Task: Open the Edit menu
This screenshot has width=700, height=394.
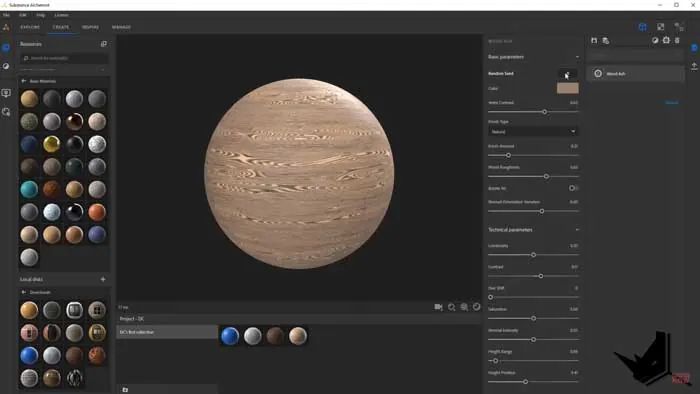Action: tap(23, 15)
